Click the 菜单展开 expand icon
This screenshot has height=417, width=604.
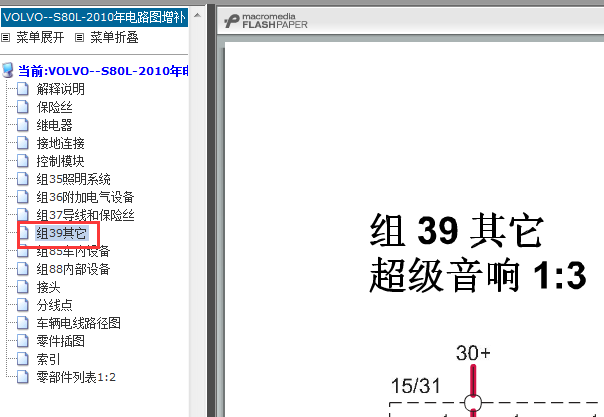[x=5, y=38]
